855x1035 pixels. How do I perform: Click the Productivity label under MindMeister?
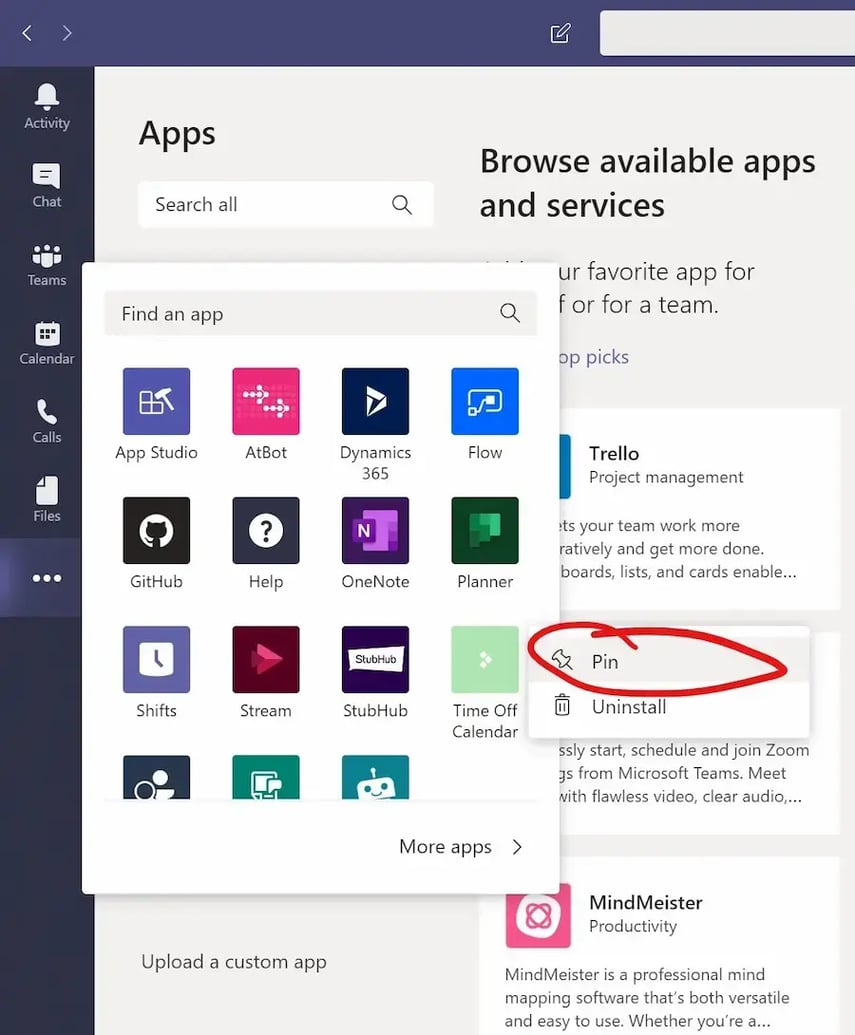tap(633, 926)
